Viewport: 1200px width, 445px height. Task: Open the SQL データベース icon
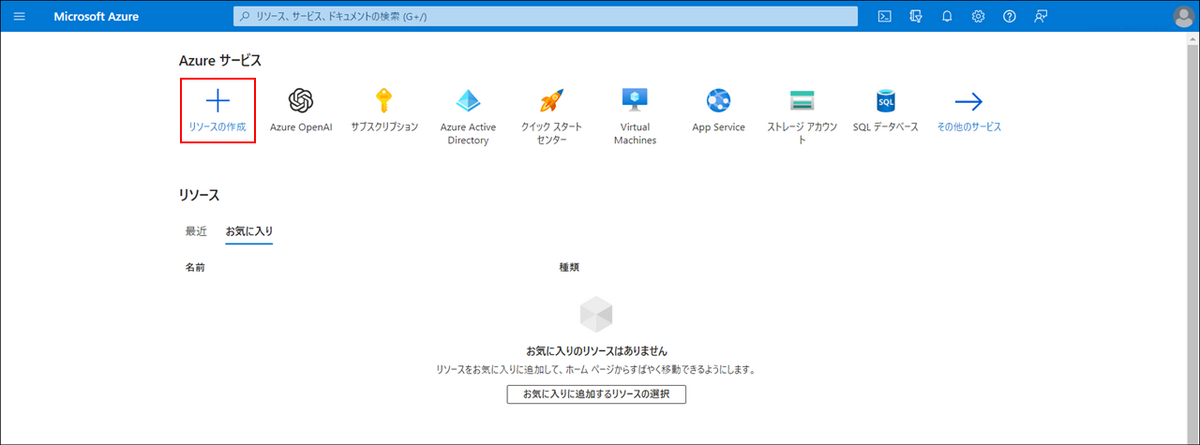point(885,101)
